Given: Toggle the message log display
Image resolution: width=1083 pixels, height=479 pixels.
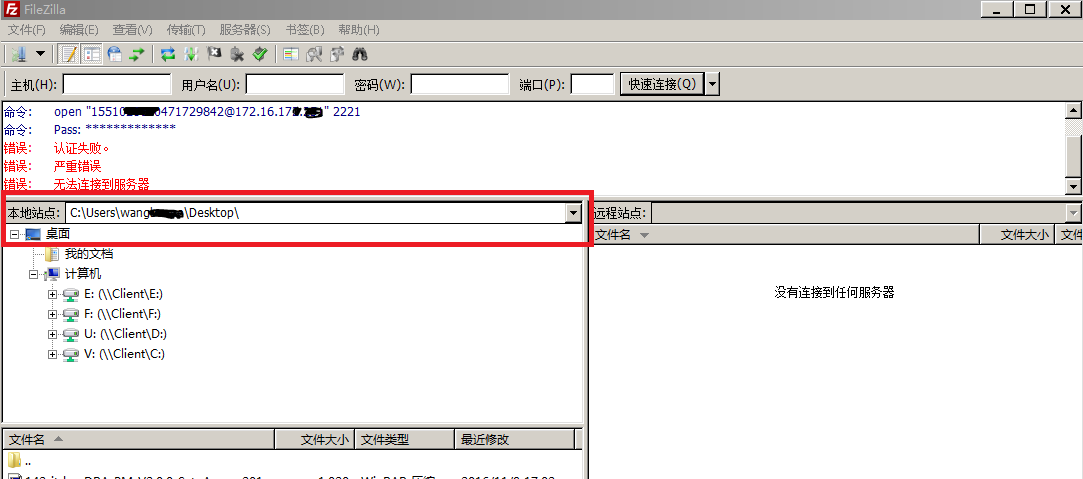Looking at the screenshot, I should coord(68,54).
